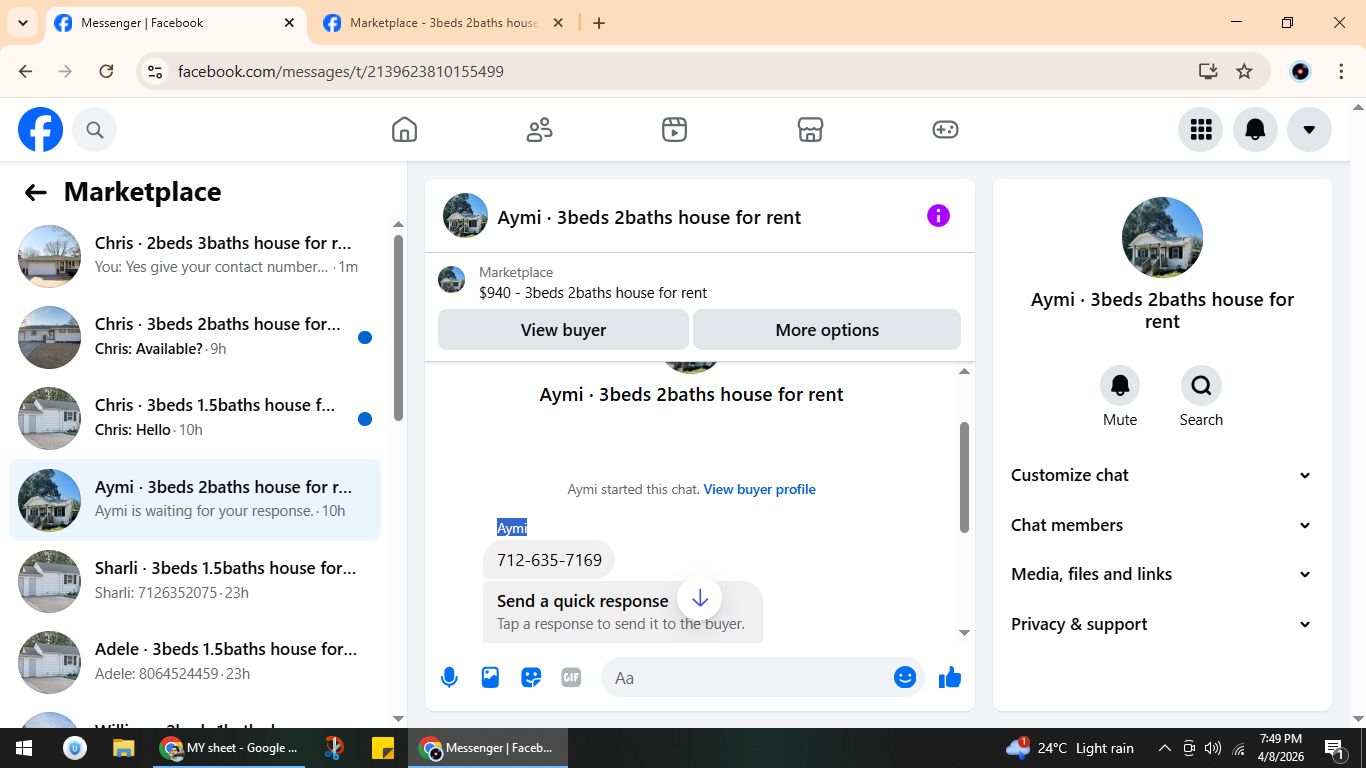
Task: Open the View buyer profile link
Action: coord(759,489)
